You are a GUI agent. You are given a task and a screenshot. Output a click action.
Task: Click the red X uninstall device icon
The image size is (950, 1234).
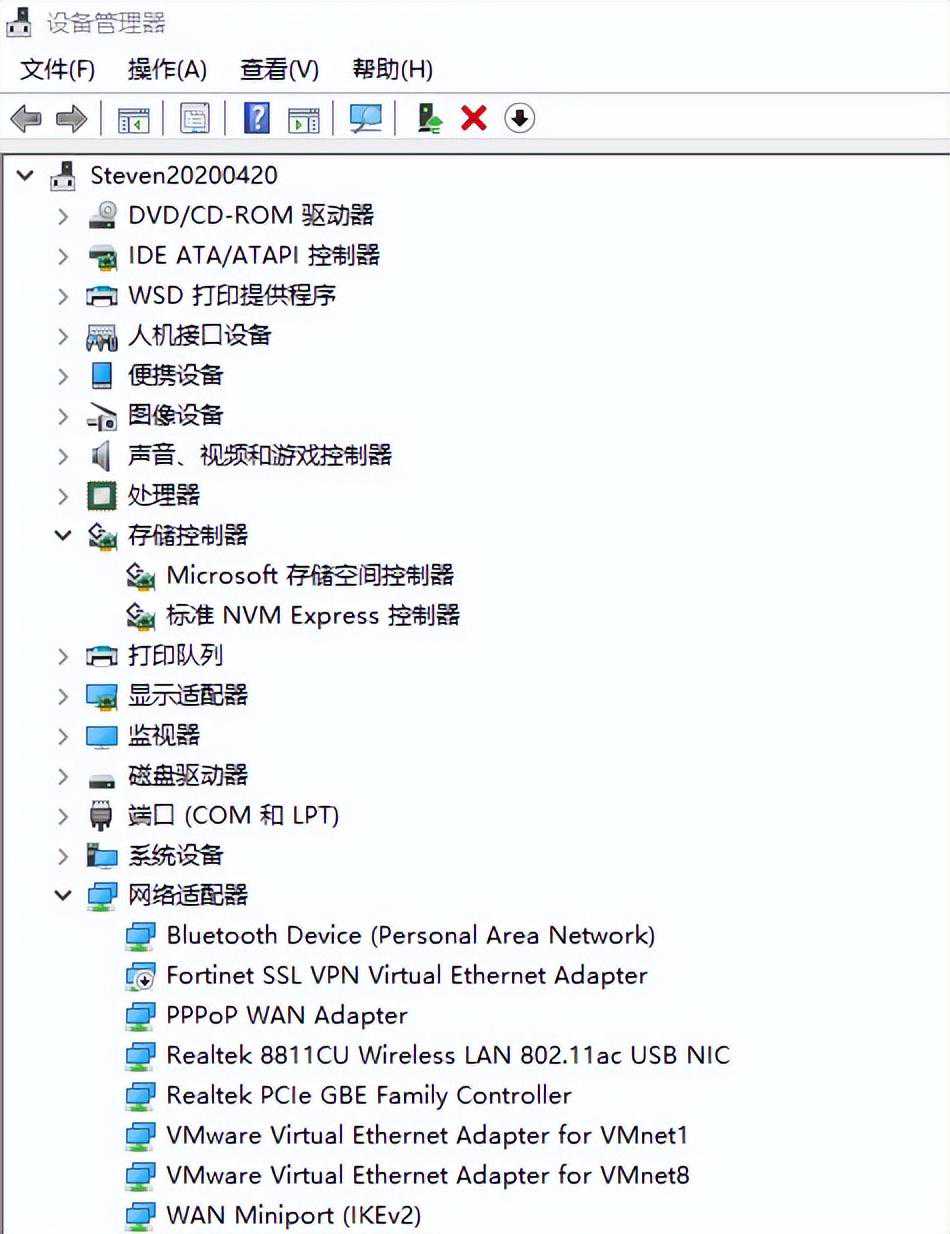pyautogui.click(x=474, y=119)
